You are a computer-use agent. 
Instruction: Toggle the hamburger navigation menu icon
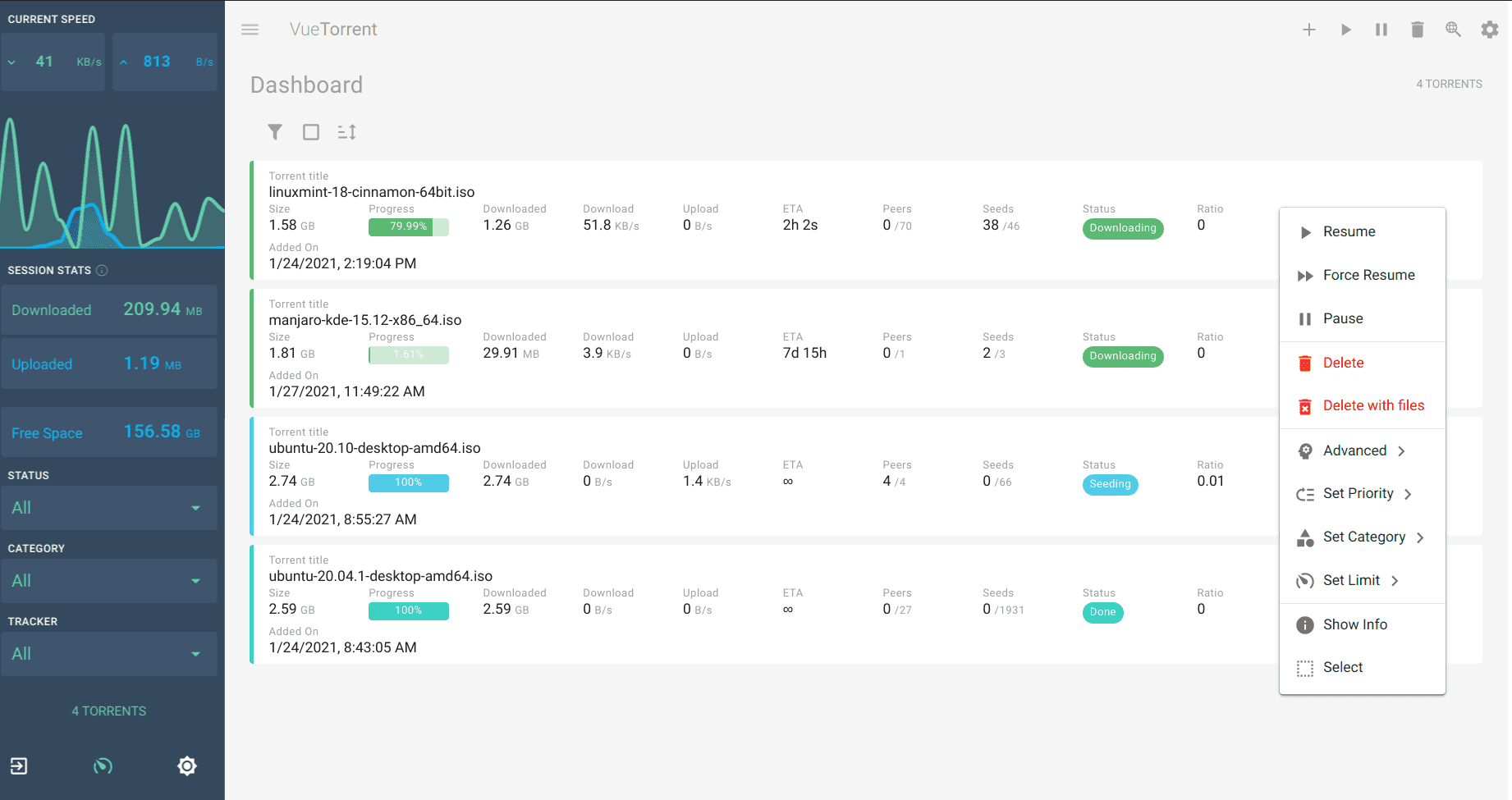250,30
